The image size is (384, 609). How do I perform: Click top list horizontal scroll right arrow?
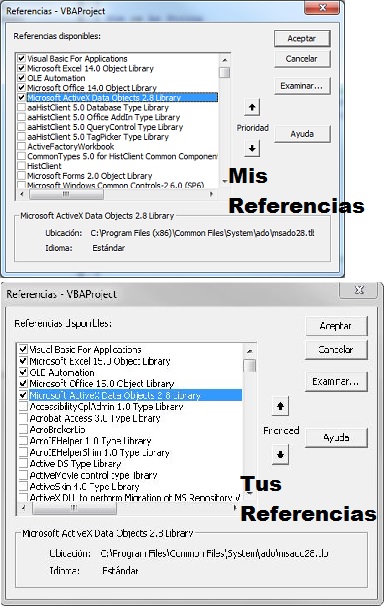pos(212,194)
